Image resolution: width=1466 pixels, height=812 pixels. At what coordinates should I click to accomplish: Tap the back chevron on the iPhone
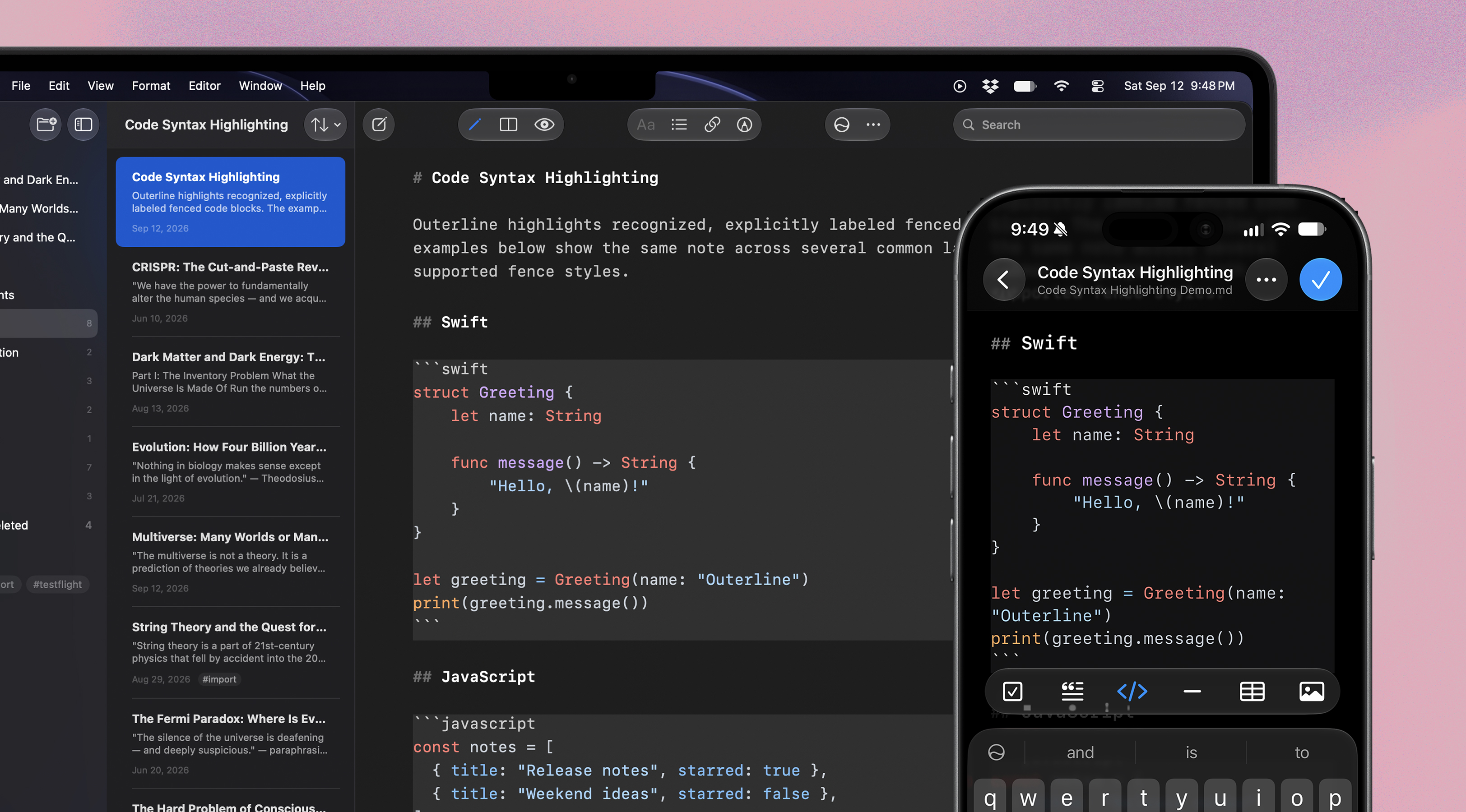coord(1003,279)
